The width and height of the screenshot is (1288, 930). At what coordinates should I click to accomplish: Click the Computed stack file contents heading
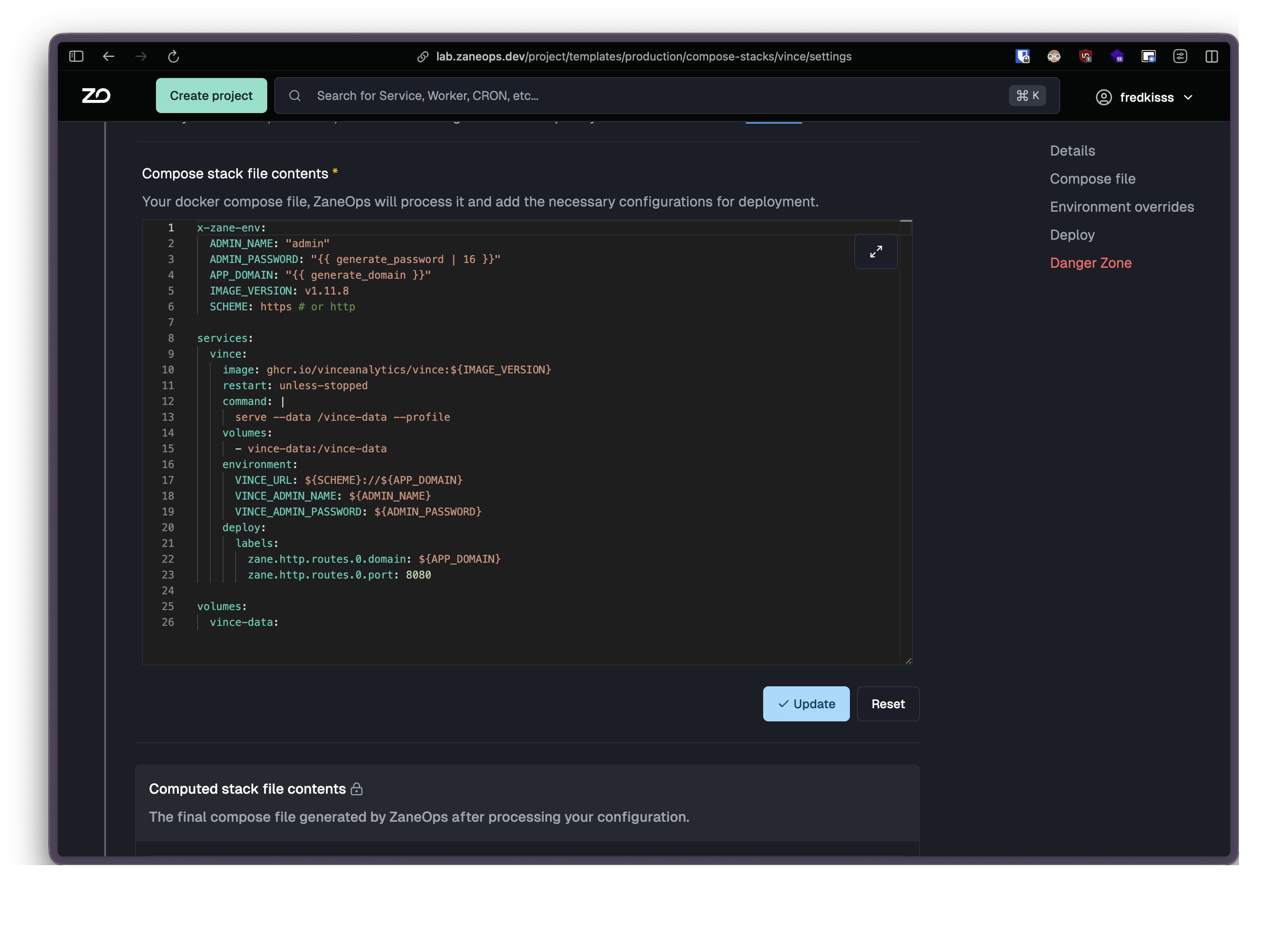247,788
